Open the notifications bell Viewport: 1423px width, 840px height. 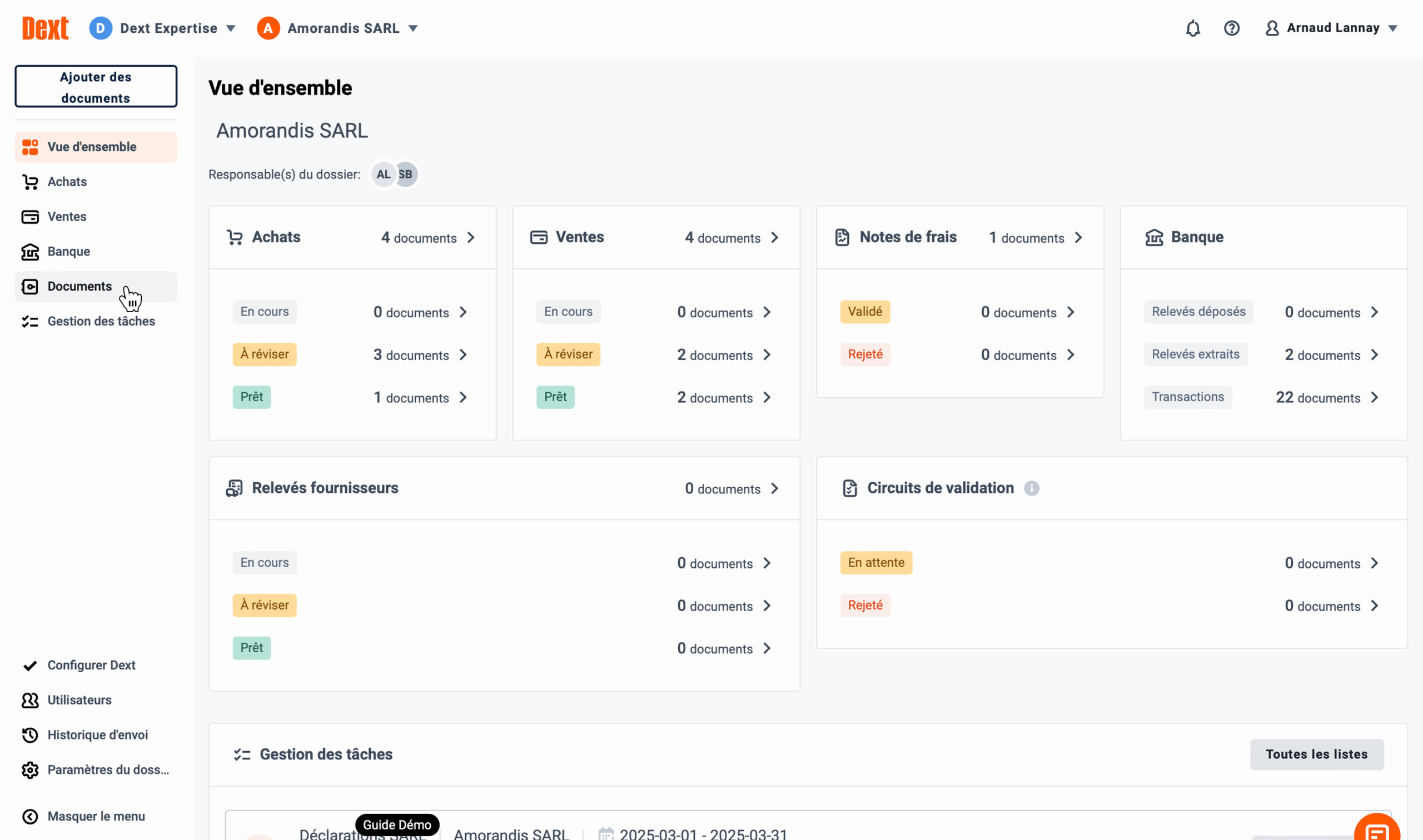(1192, 28)
